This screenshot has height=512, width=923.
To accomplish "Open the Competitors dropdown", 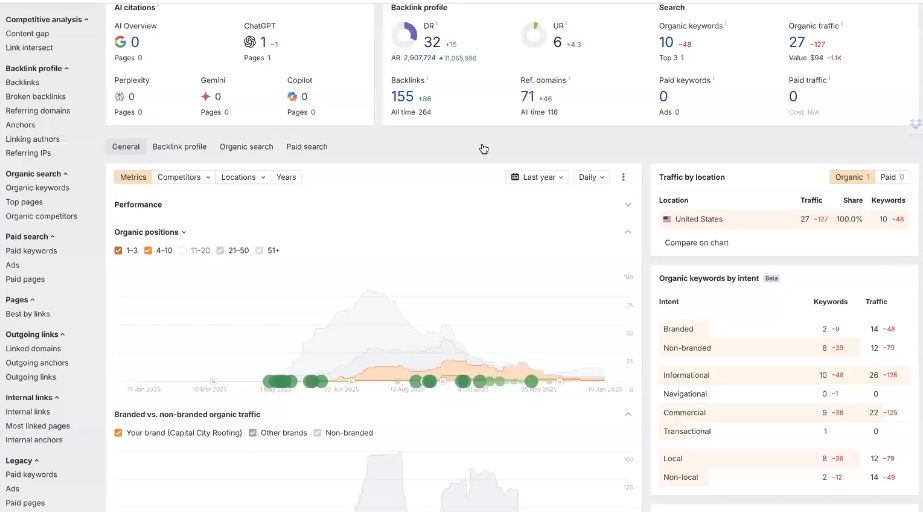I will (184, 177).
